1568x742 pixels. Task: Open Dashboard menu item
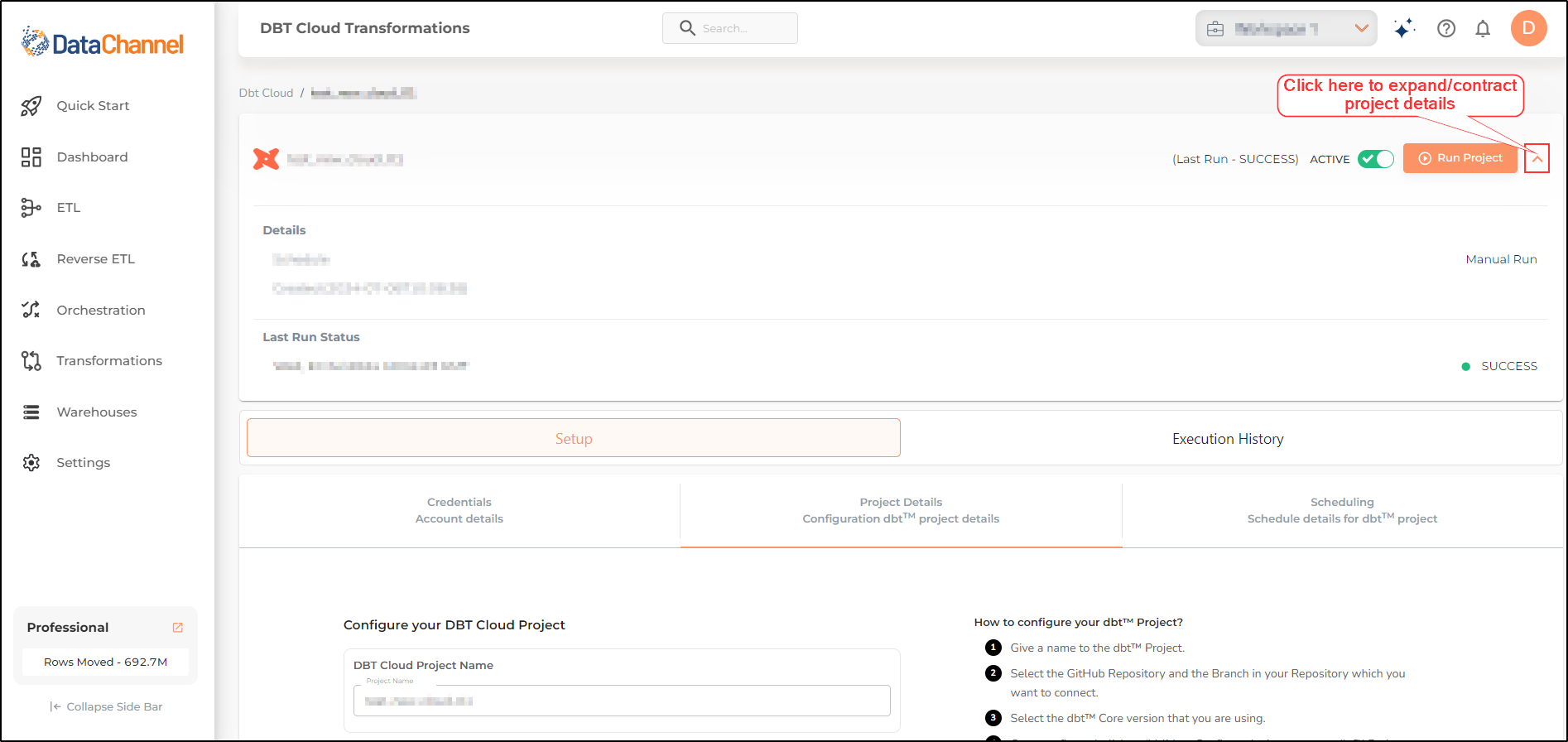tap(92, 157)
